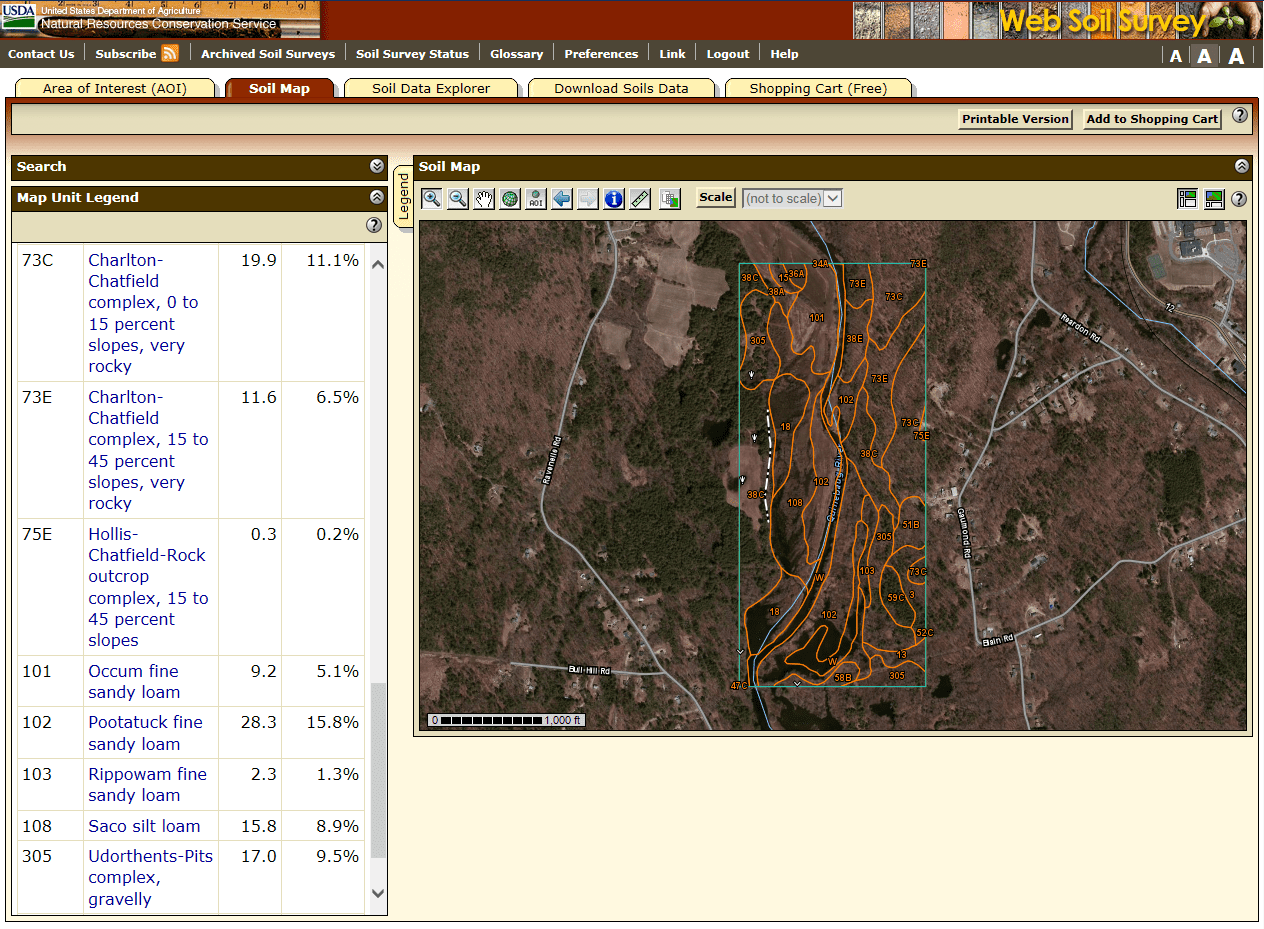
Task: Open Archived Soil Surveys
Action: coord(268,54)
